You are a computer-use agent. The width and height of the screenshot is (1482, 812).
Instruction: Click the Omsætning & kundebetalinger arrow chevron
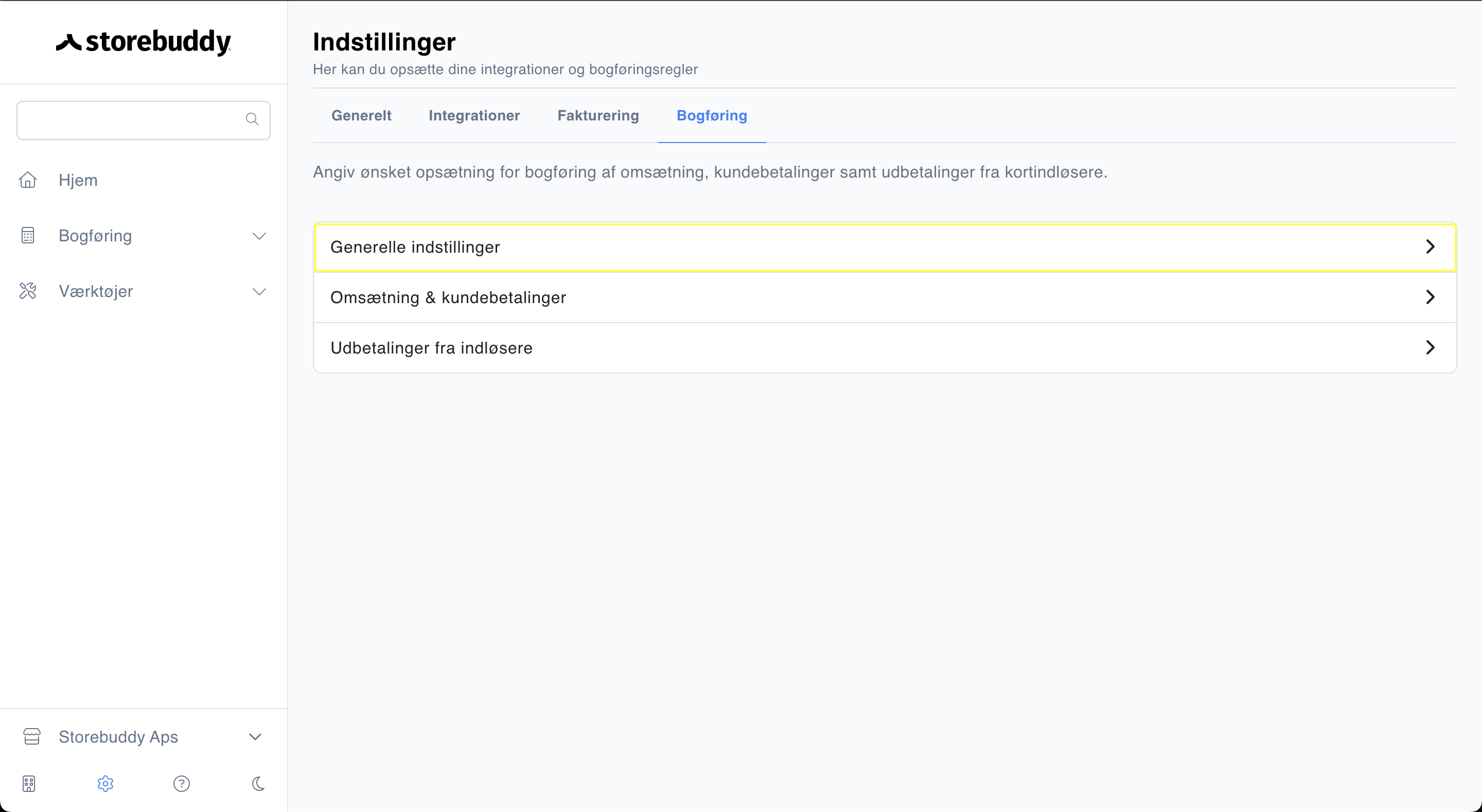coord(1431,297)
